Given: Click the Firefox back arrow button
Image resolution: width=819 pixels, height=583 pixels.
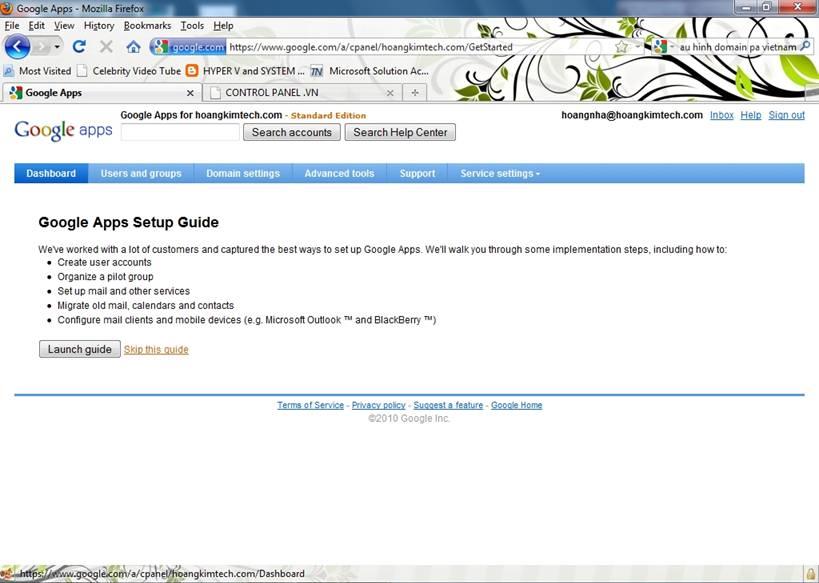Looking at the screenshot, I should click(17, 47).
